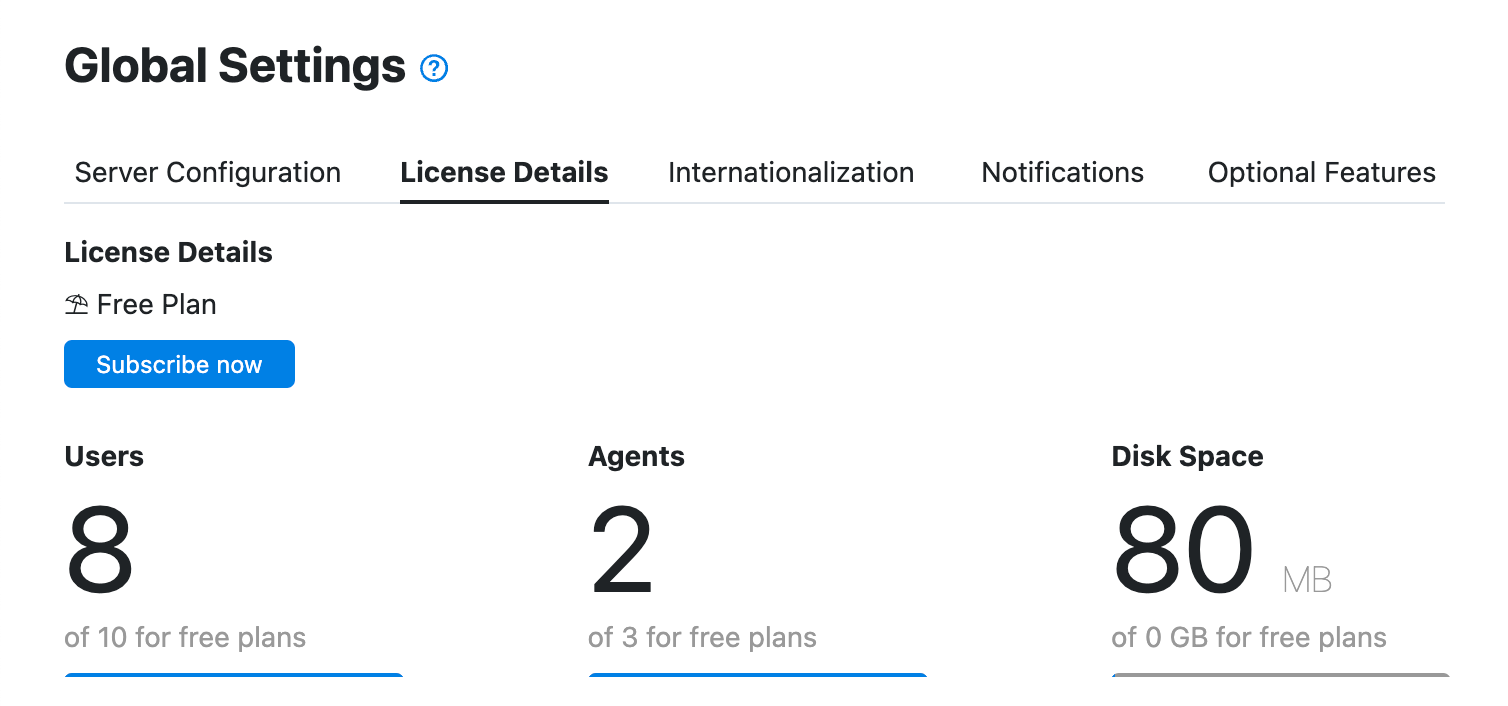Click the Users usage progress bar
Viewport: 1508px width, 706px height.
(x=234, y=676)
